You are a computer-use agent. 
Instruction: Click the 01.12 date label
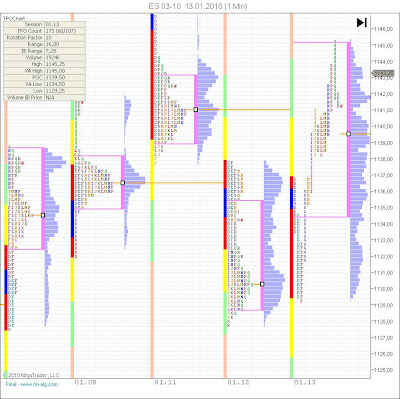(238, 382)
